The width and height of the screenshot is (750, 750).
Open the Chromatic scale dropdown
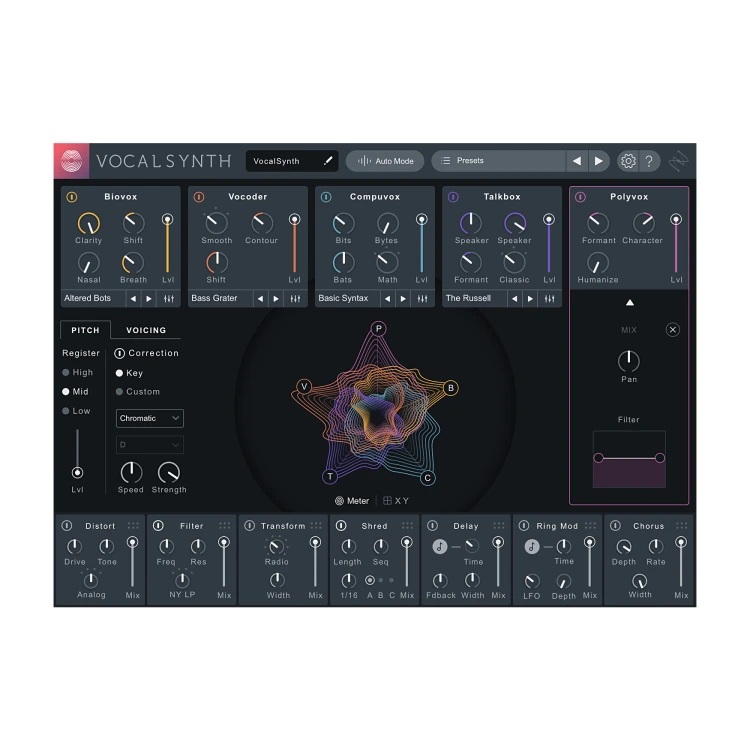[150, 418]
